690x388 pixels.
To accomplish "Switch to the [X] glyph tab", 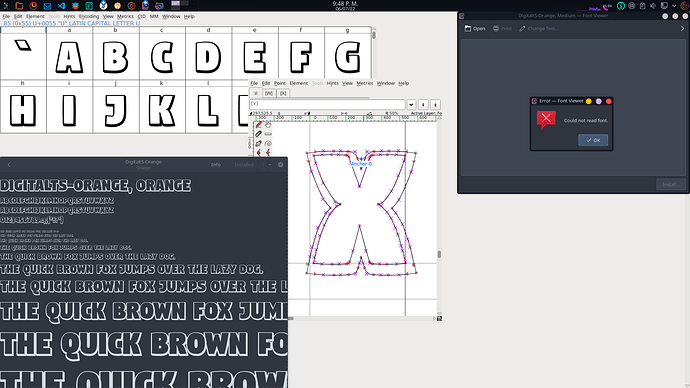I will (x=283, y=93).
